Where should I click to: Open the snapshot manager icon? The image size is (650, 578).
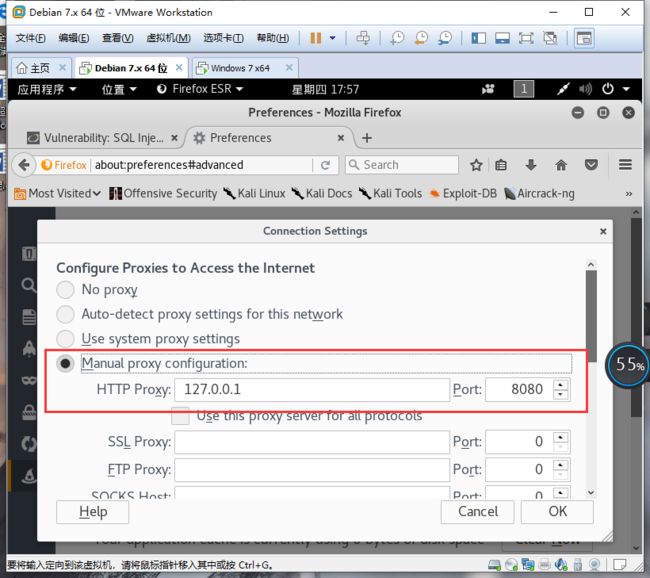pos(445,38)
